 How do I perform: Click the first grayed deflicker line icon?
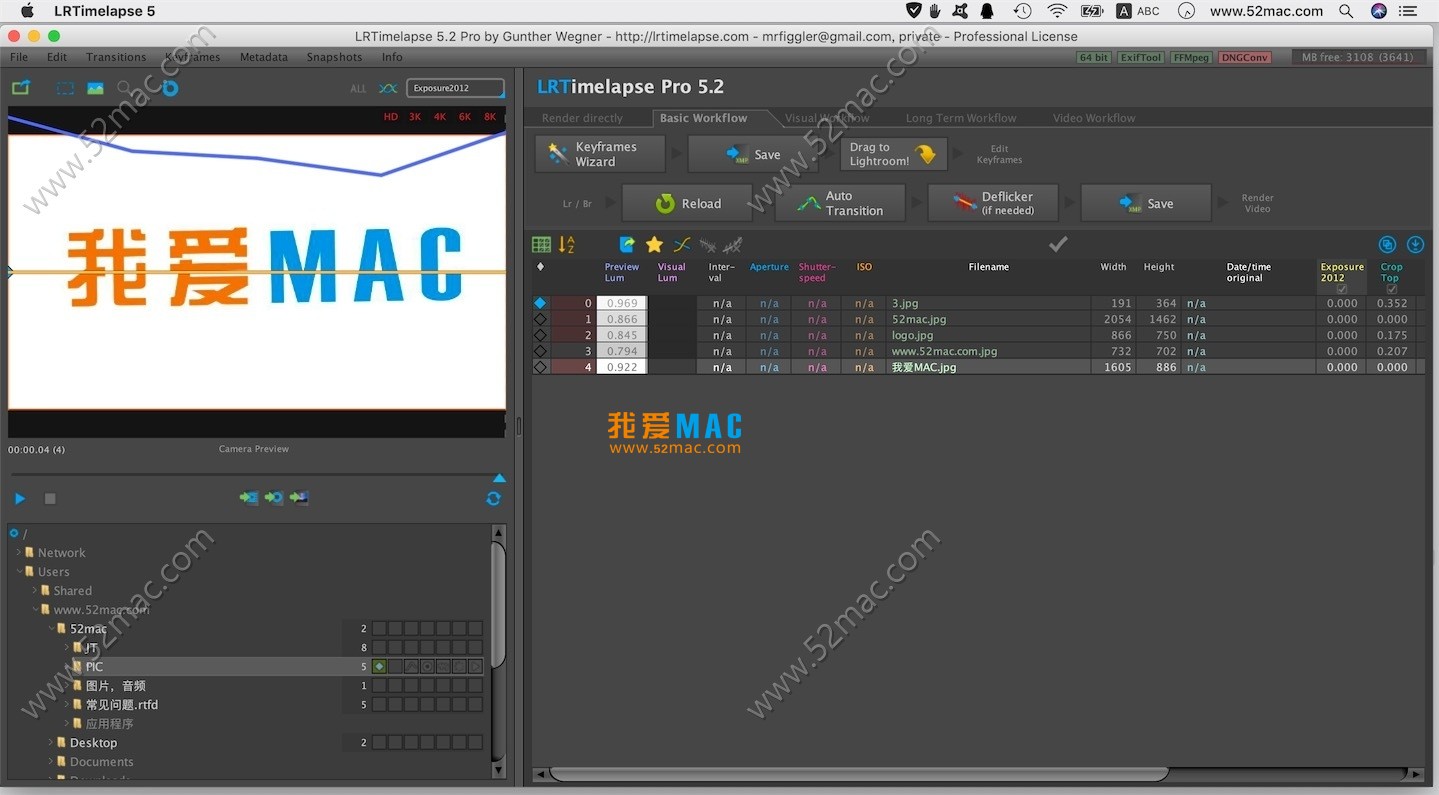pyautogui.click(x=707, y=245)
